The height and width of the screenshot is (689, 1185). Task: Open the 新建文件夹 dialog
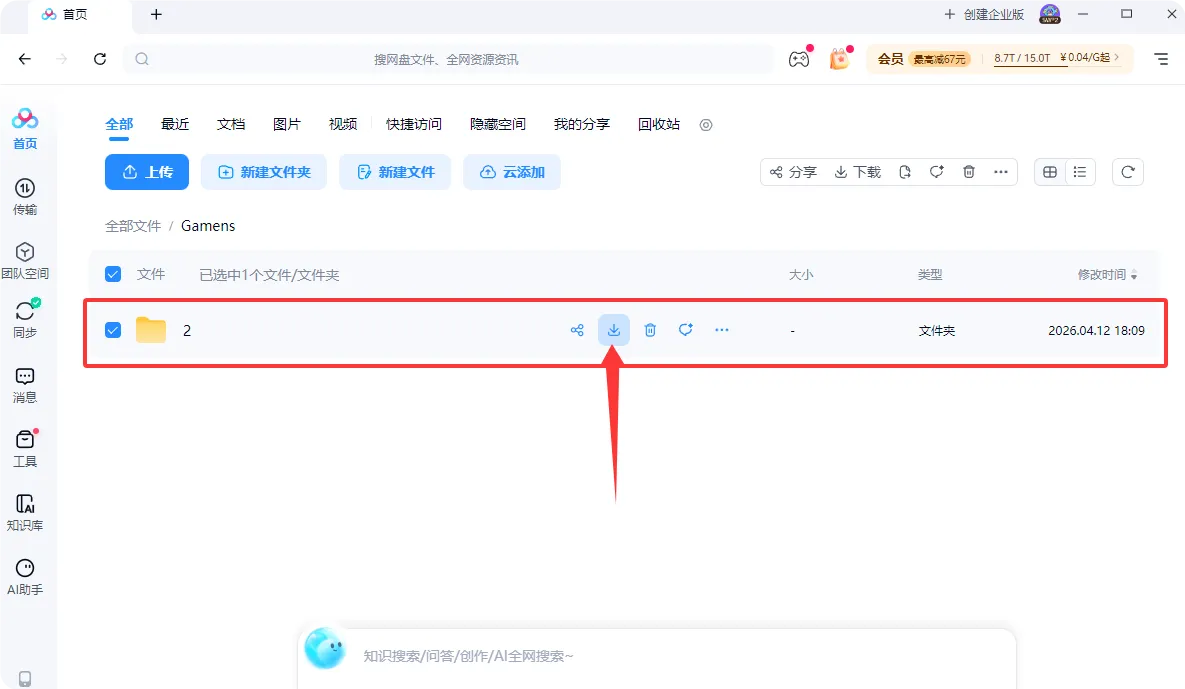coord(264,171)
